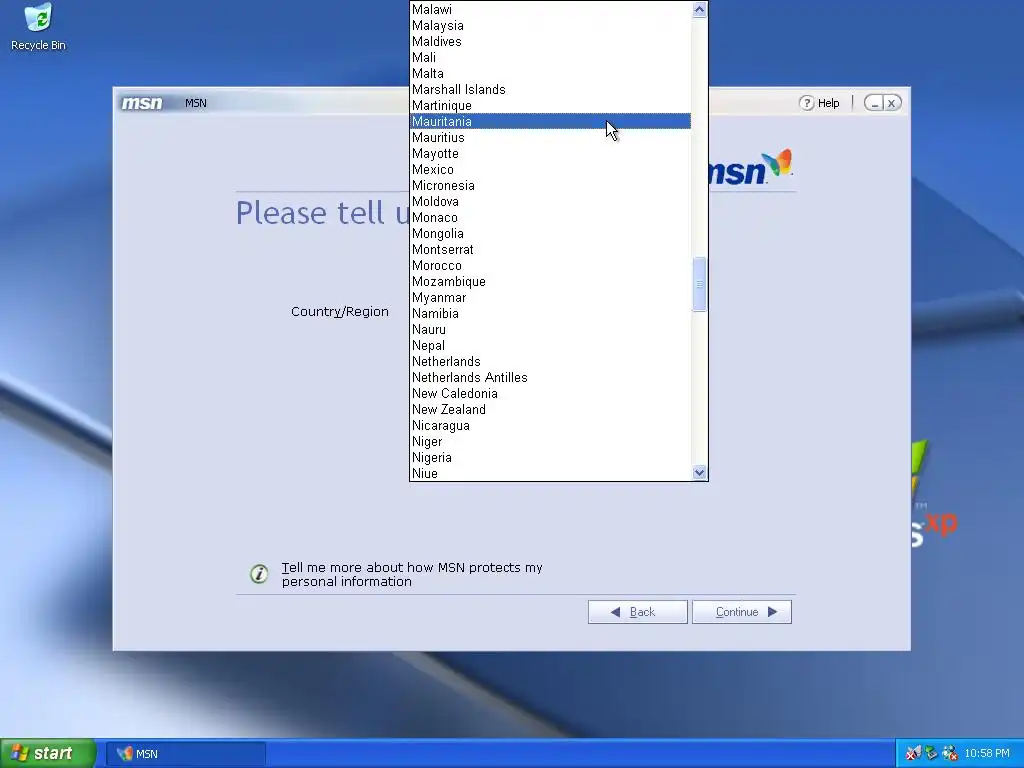
Task: Click the rightmost tray icon beside clock
Action: click(x=950, y=754)
